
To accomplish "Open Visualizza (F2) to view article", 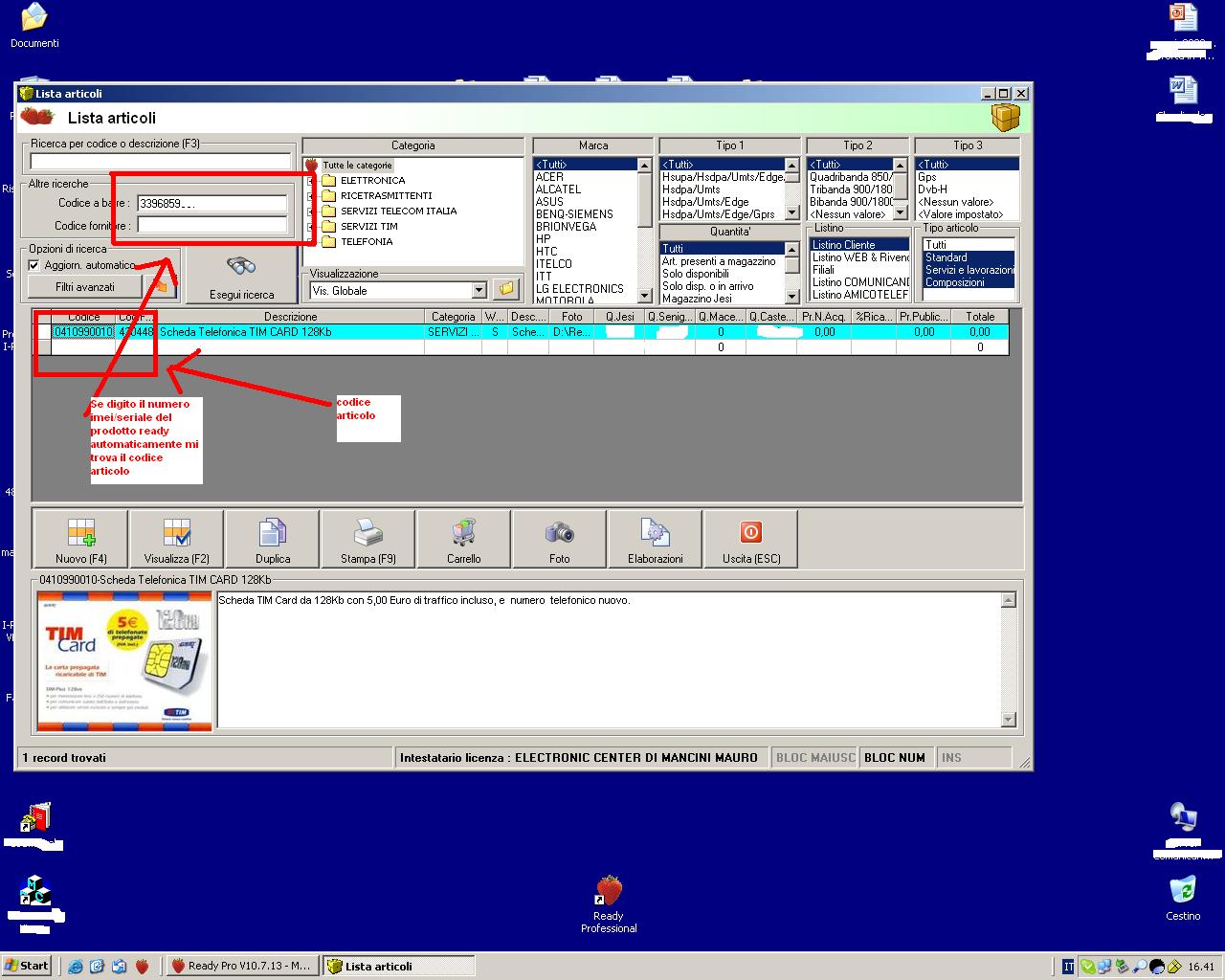I will [x=177, y=539].
